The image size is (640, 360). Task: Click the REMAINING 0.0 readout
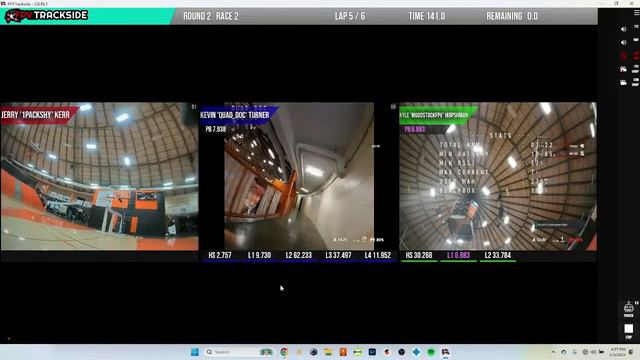click(x=512, y=16)
